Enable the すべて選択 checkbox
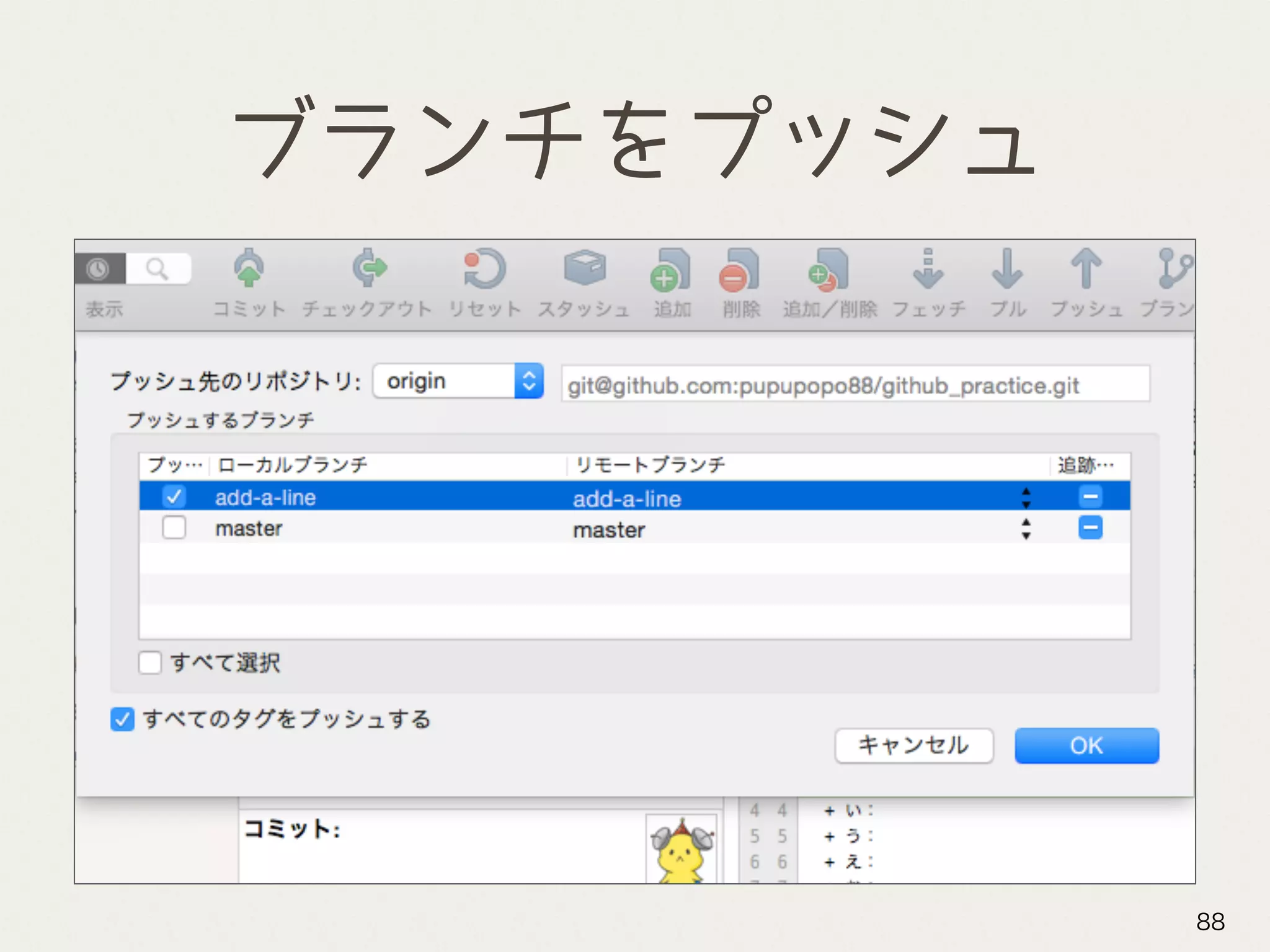Screen dimensions: 1270x952 150,663
